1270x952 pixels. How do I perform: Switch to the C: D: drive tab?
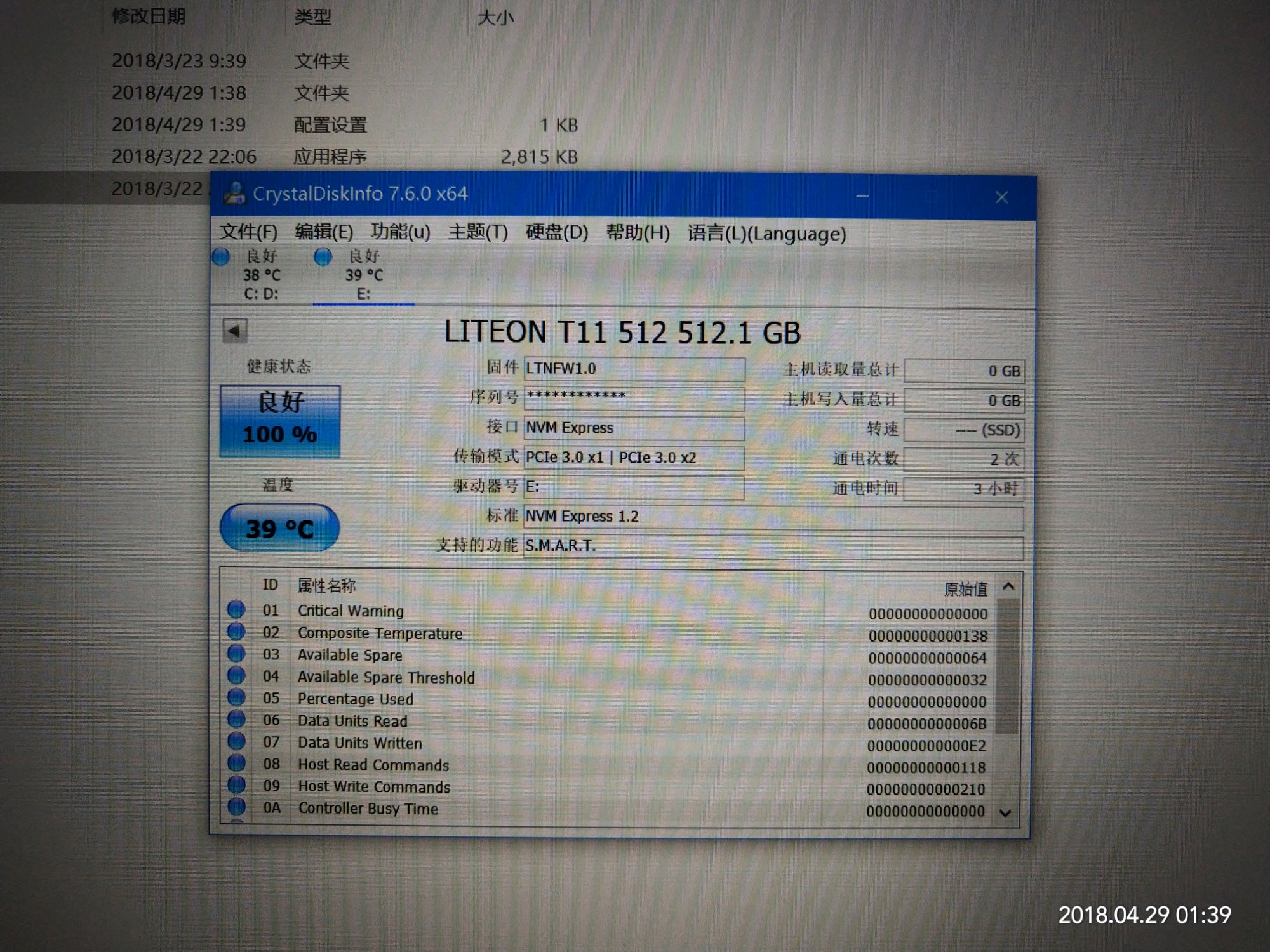coord(261,276)
